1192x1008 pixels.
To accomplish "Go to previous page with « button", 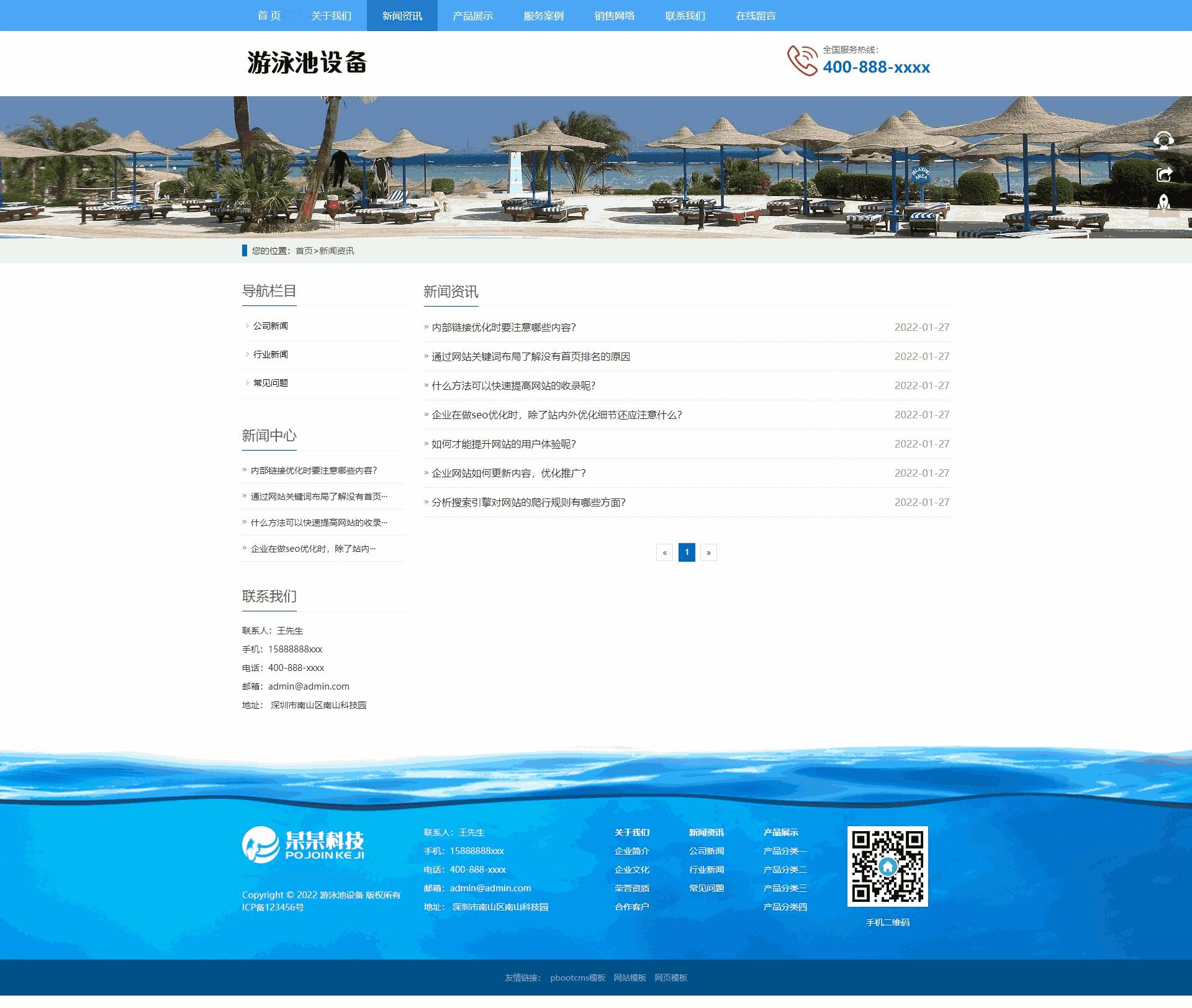I will 664,552.
